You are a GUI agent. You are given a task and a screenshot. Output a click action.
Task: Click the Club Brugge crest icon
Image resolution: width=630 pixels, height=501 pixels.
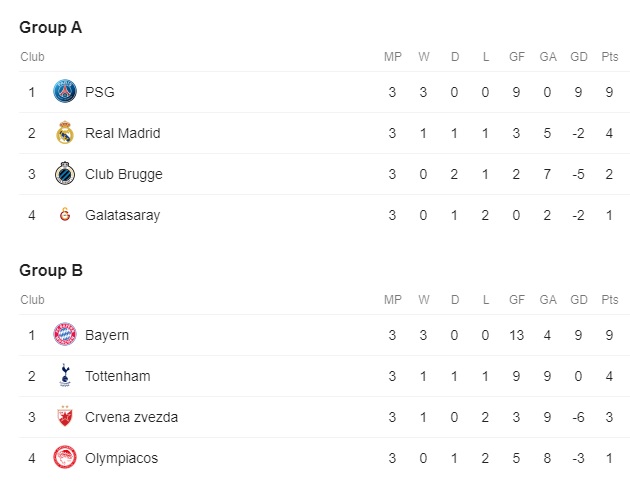65,174
